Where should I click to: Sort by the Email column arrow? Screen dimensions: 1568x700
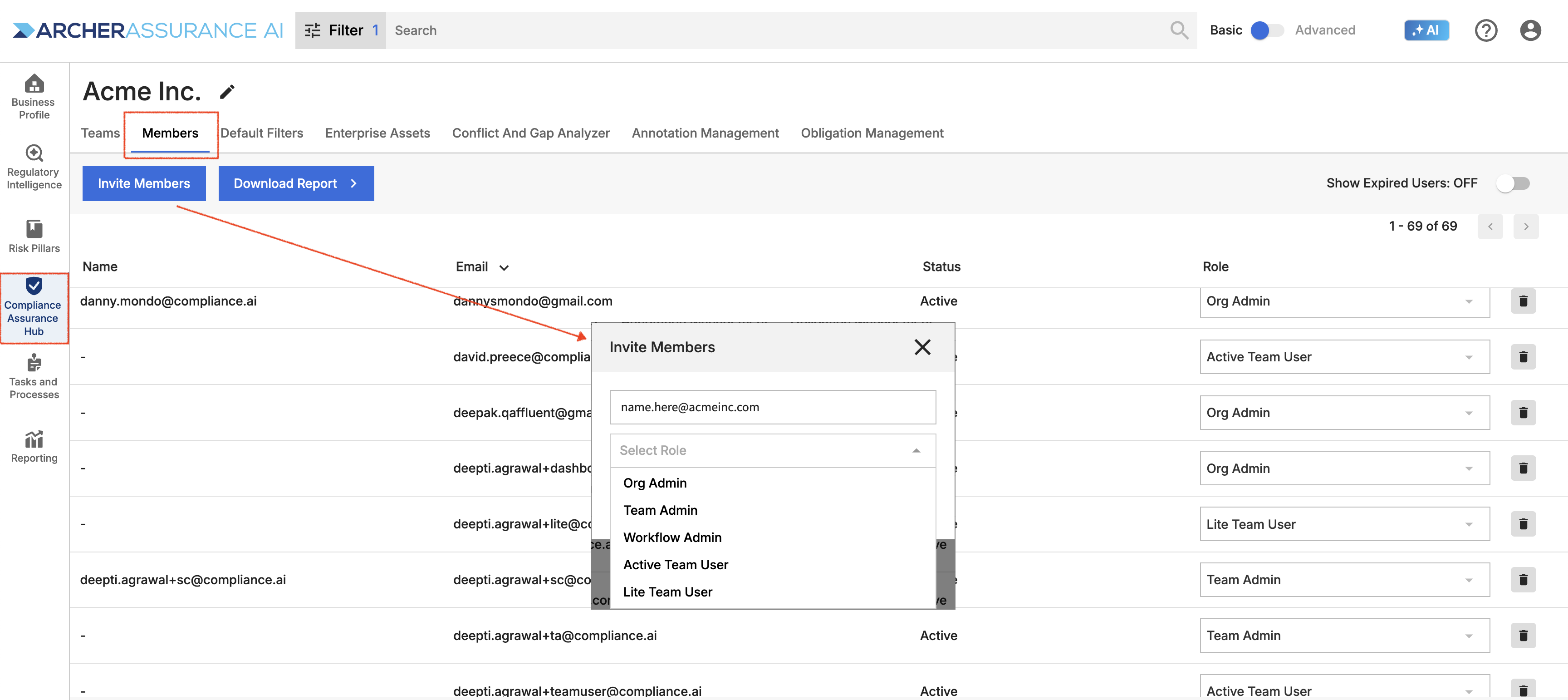click(504, 267)
